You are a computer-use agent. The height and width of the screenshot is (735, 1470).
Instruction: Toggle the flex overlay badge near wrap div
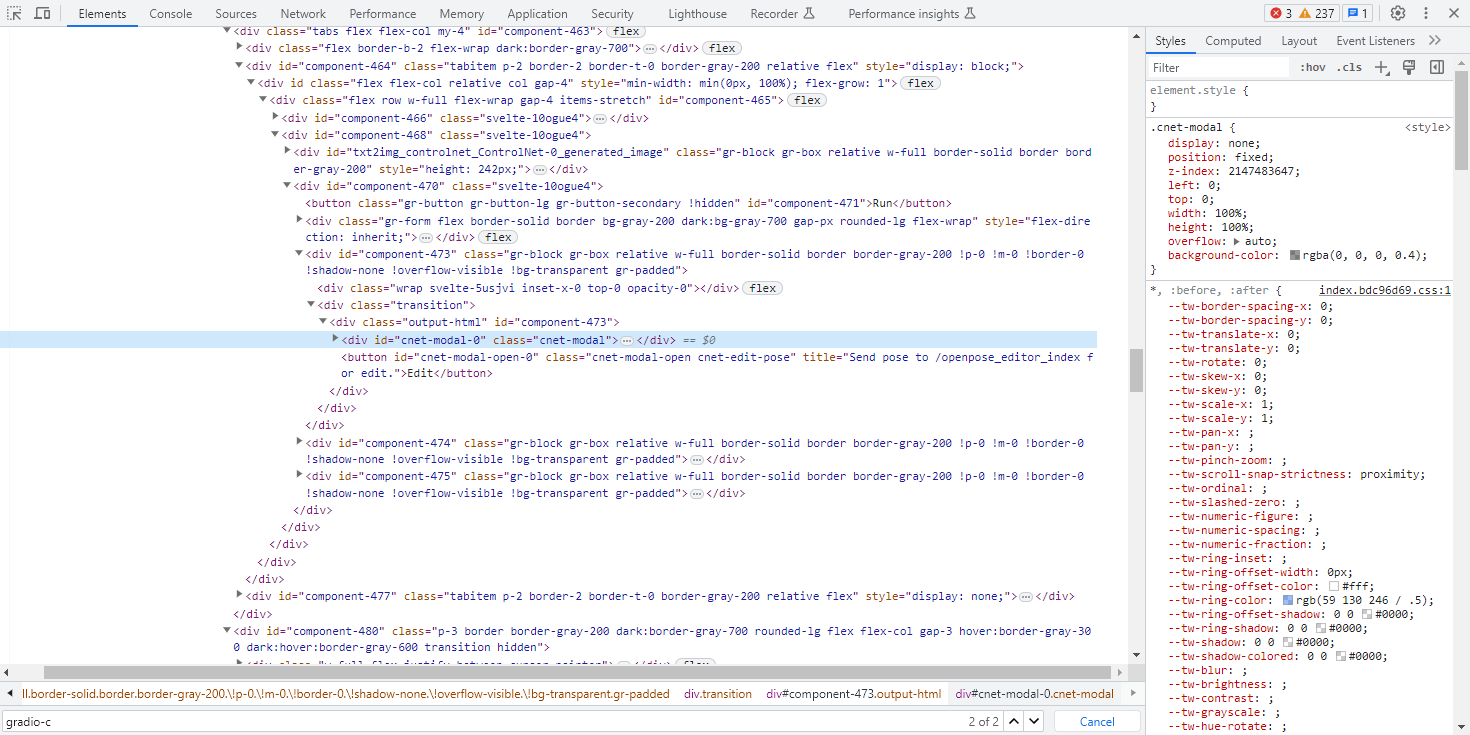click(x=762, y=287)
